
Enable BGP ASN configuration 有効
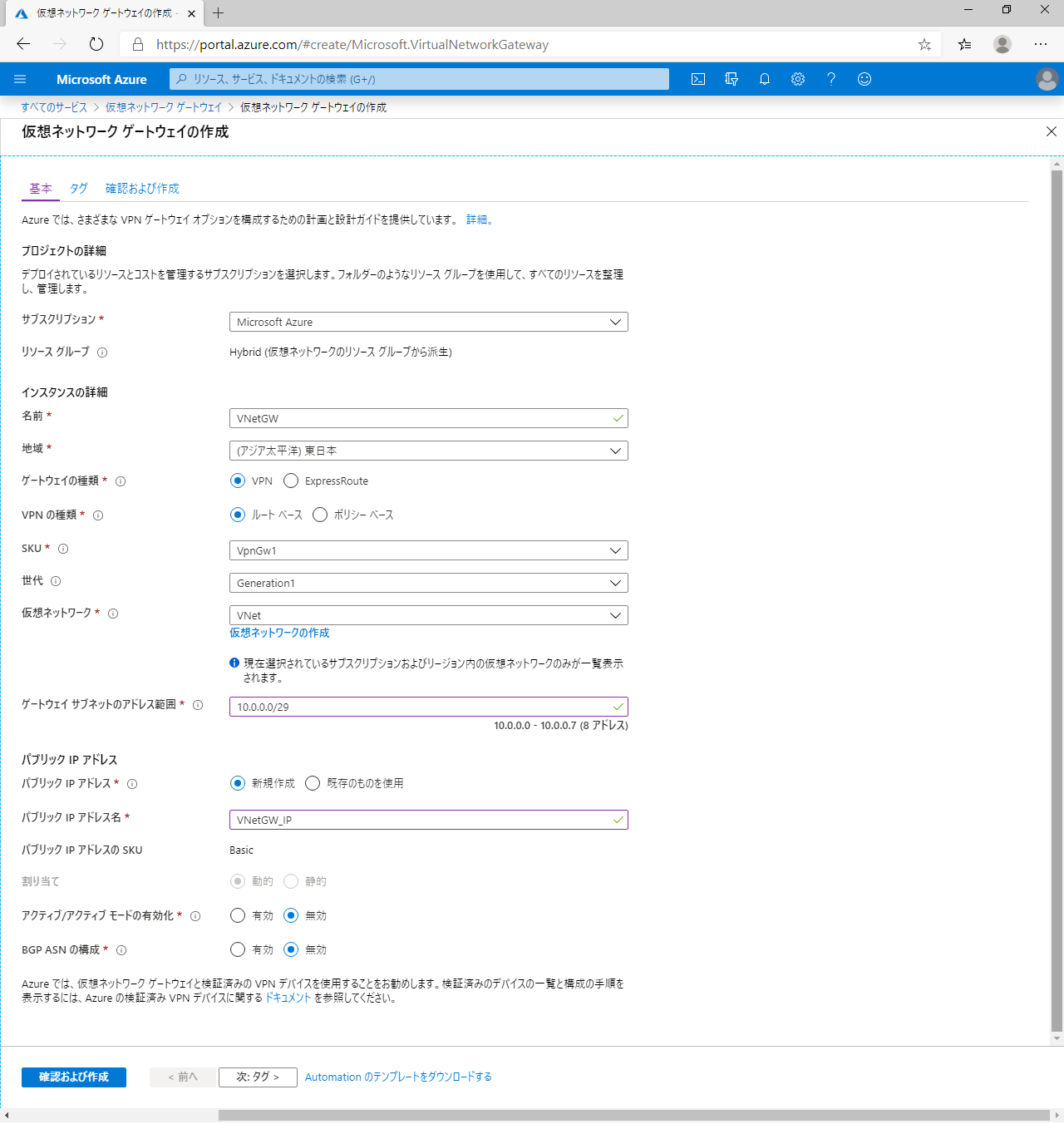238,949
